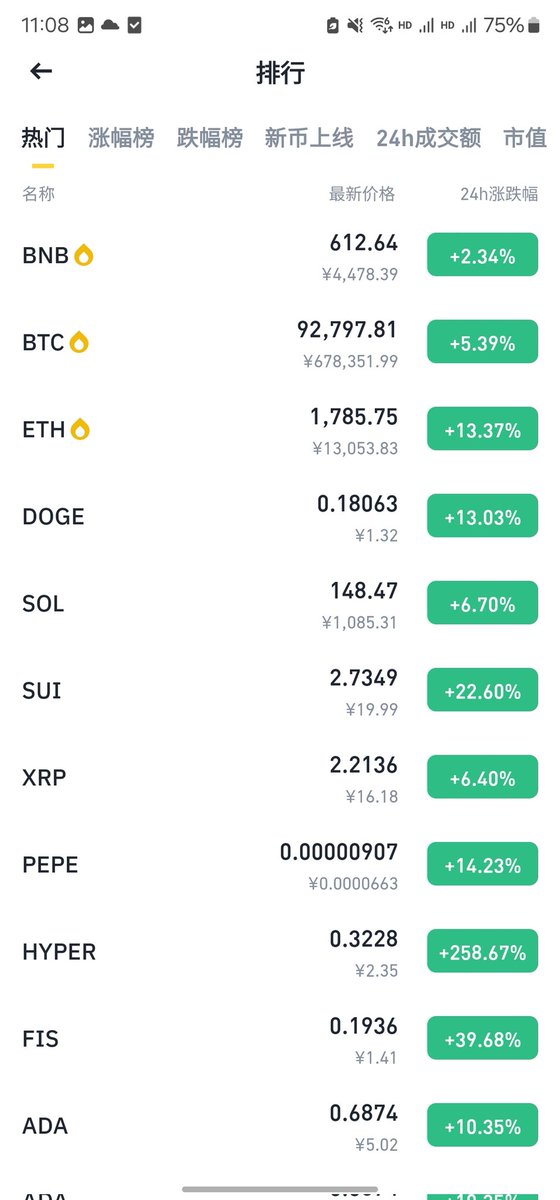Tap the flame icon beside ETH

(x=81, y=430)
